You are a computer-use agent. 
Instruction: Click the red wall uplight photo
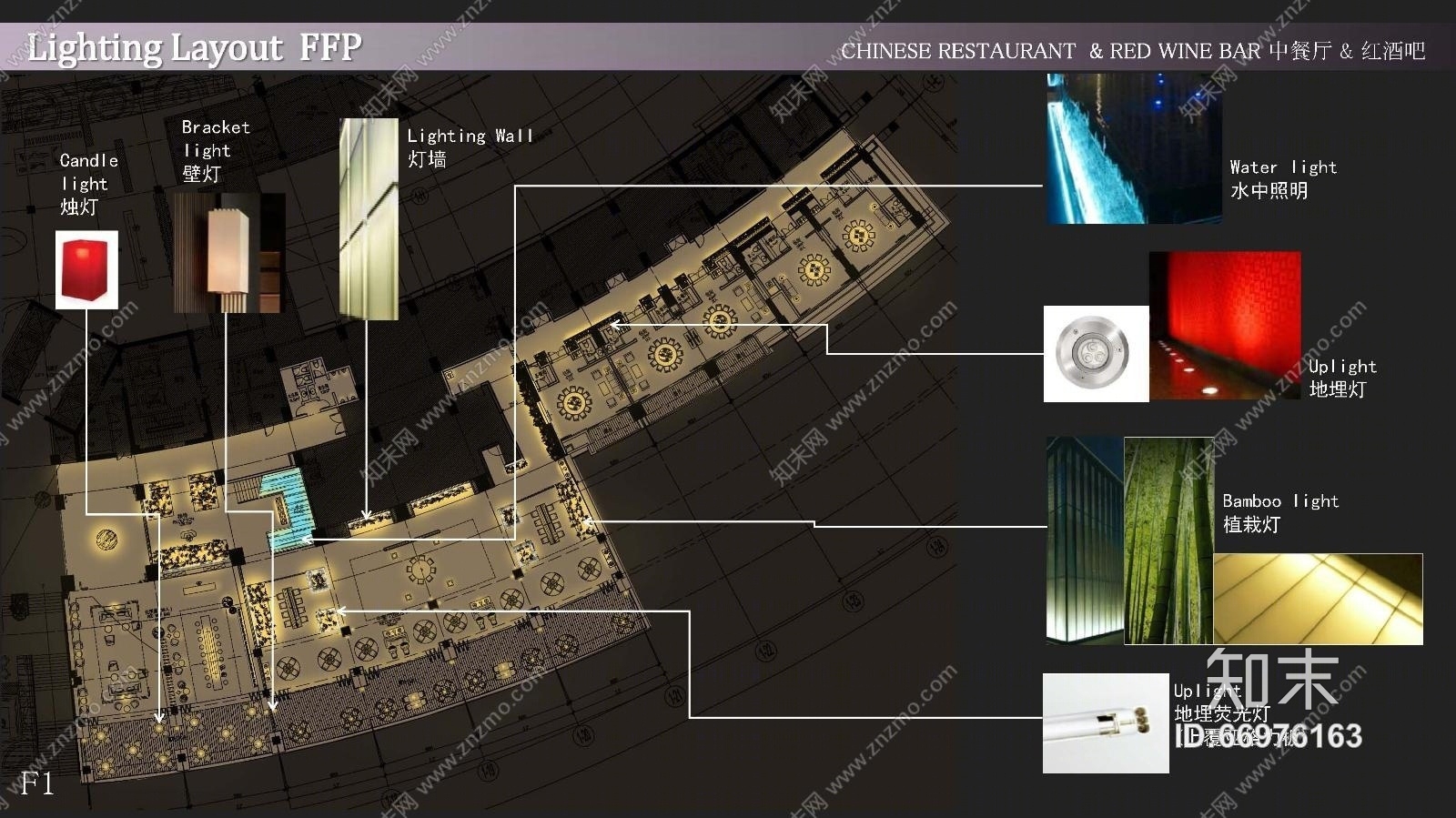coord(1225,326)
